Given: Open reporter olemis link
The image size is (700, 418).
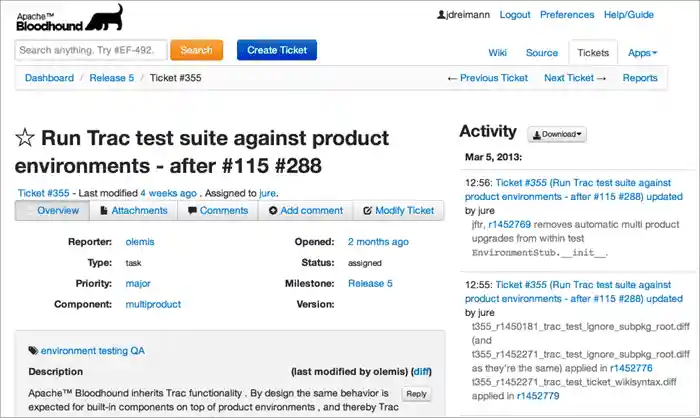Looking at the screenshot, I should coord(140,242).
